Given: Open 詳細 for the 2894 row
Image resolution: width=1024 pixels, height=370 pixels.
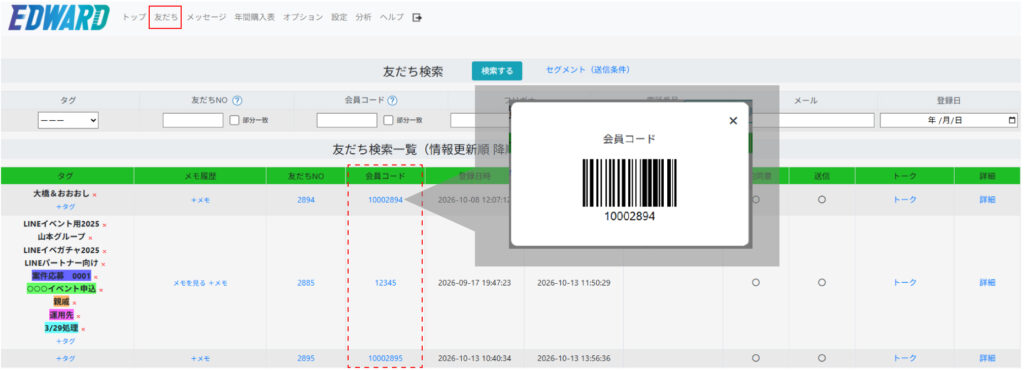Looking at the screenshot, I should pos(987,200).
